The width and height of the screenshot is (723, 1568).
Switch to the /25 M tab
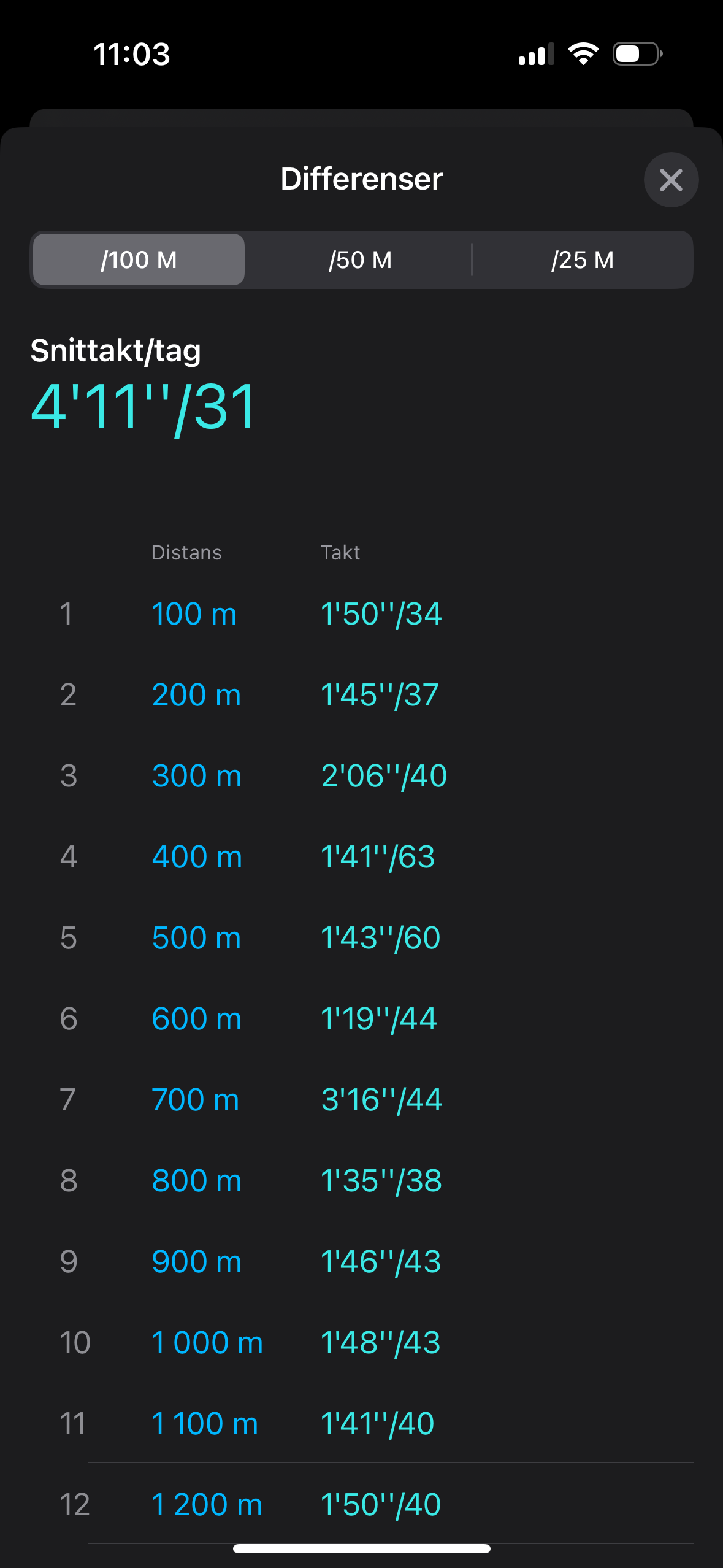[x=582, y=259]
